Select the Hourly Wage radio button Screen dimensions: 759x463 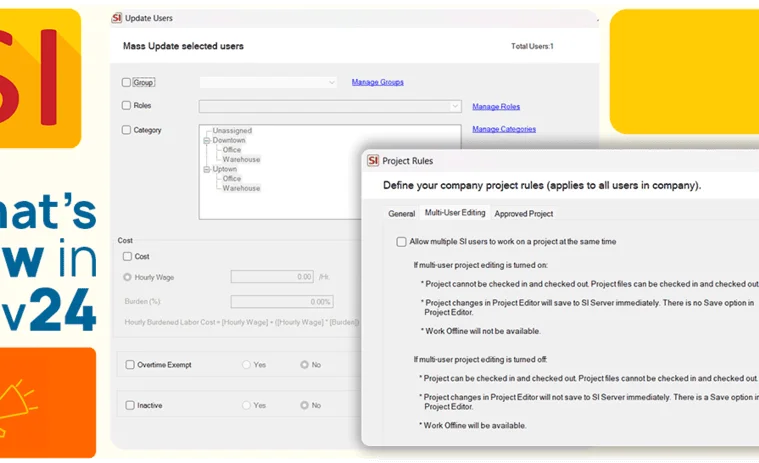pyautogui.click(x=127, y=277)
